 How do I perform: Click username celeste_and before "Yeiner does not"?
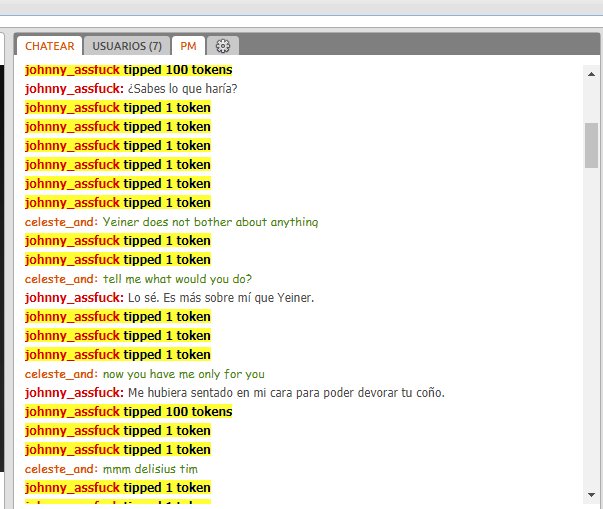(61, 222)
